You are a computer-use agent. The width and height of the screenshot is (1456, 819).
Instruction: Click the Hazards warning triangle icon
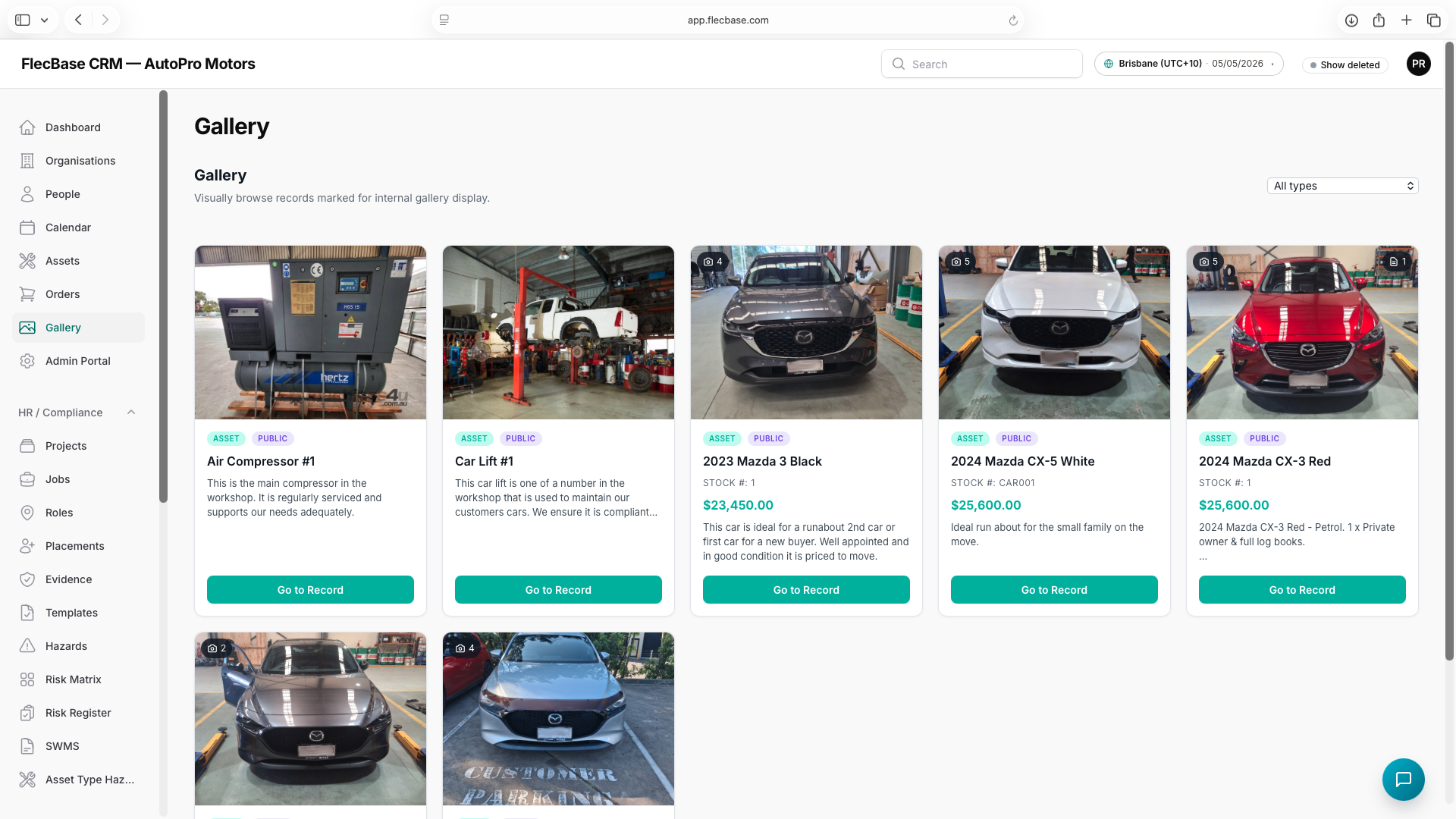click(27, 646)
